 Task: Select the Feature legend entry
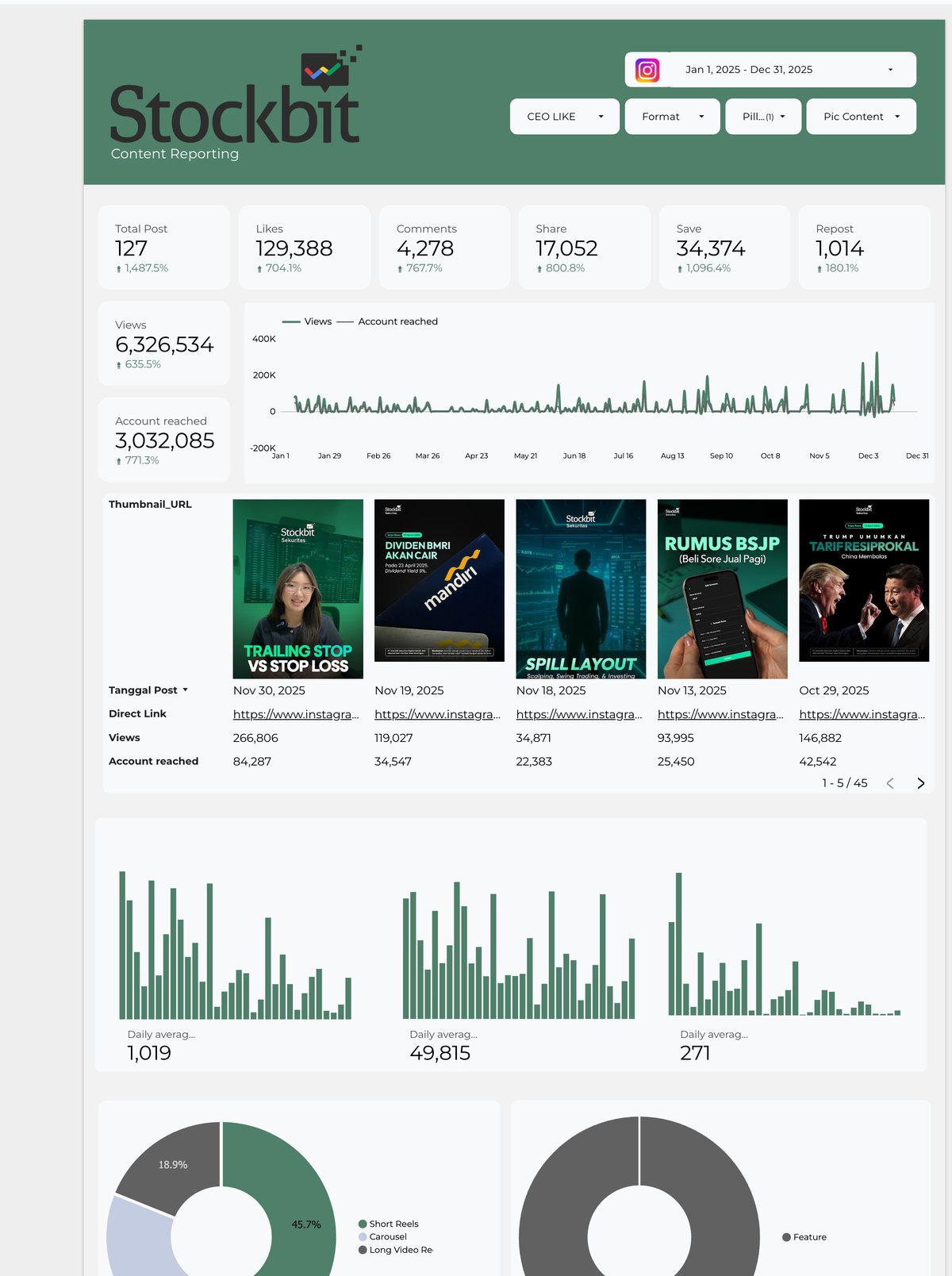[804, 1237]
